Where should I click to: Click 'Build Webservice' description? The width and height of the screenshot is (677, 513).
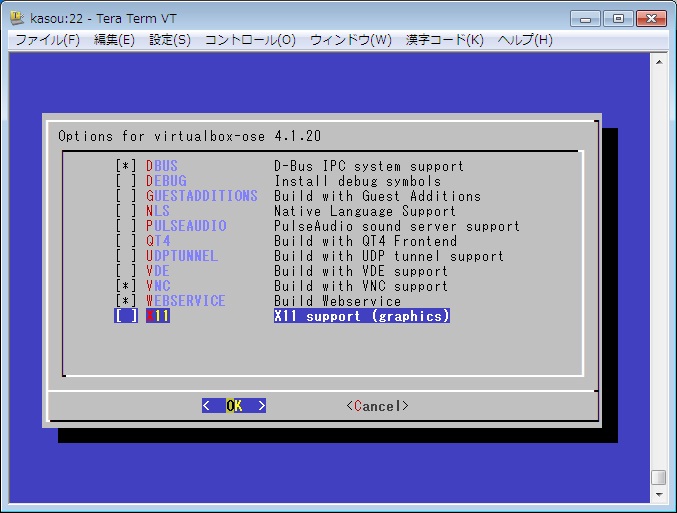pos(338,301)
